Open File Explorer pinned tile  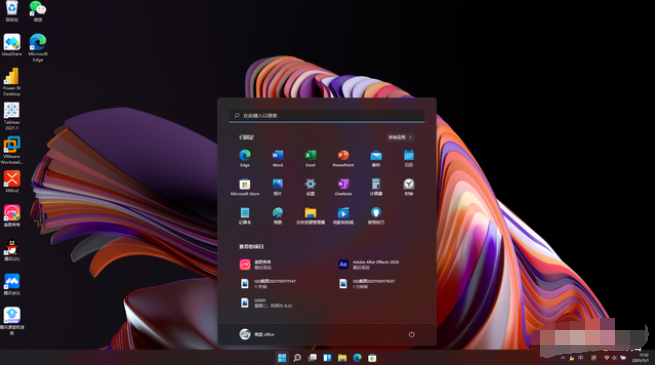310,216
